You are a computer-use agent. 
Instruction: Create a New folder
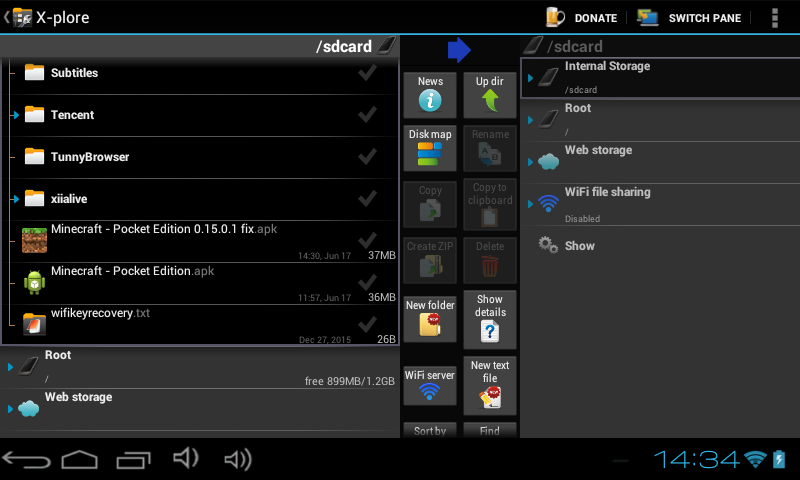(430, 319)
